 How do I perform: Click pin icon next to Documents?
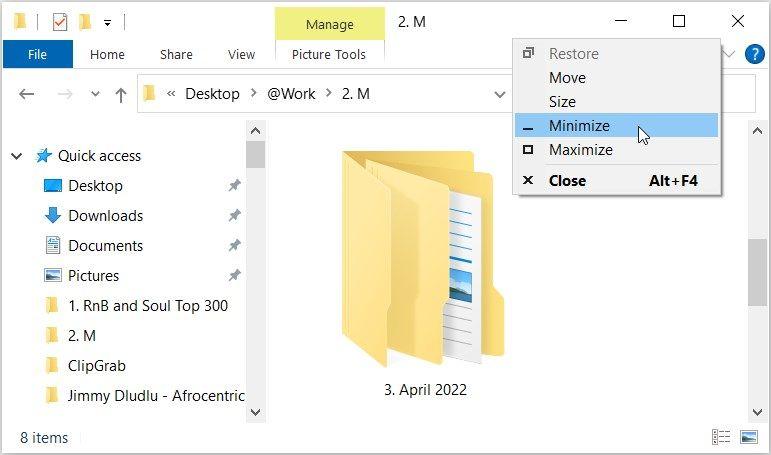click(x=235, y=245)
